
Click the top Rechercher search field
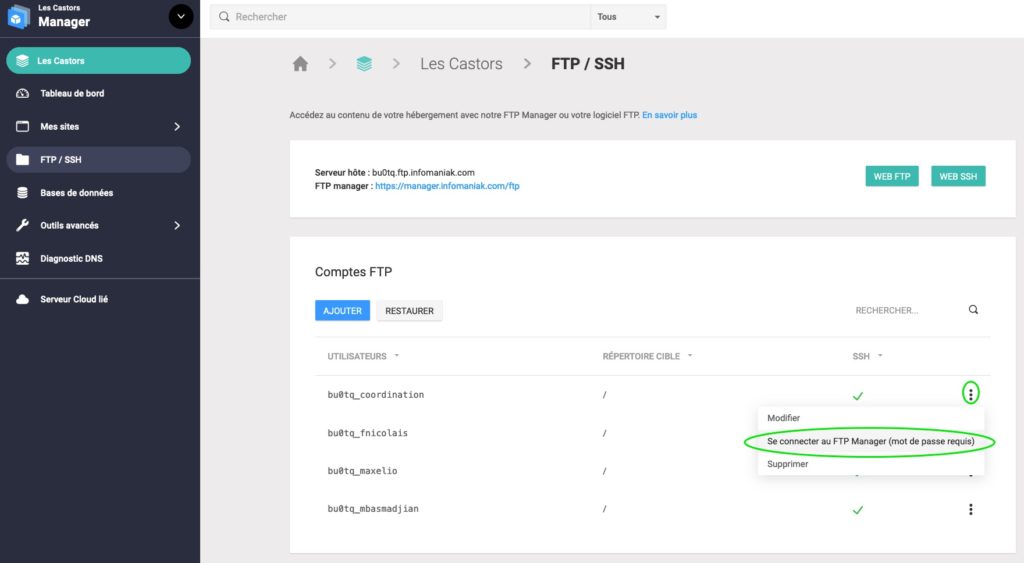pos(410,17)
